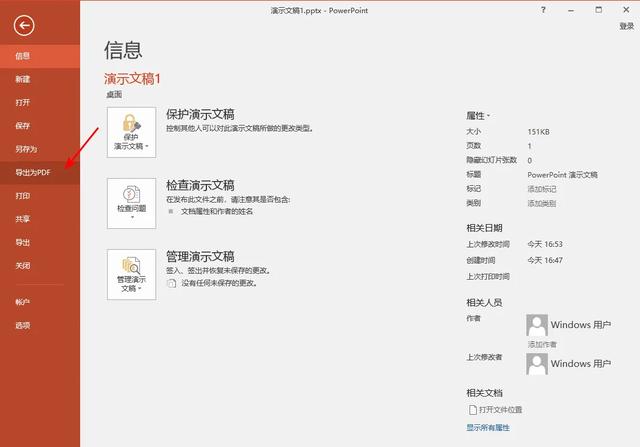Select the 导出 (Export) menu item
The width and height of the screenshot is (640, 447).
[40, 242]
